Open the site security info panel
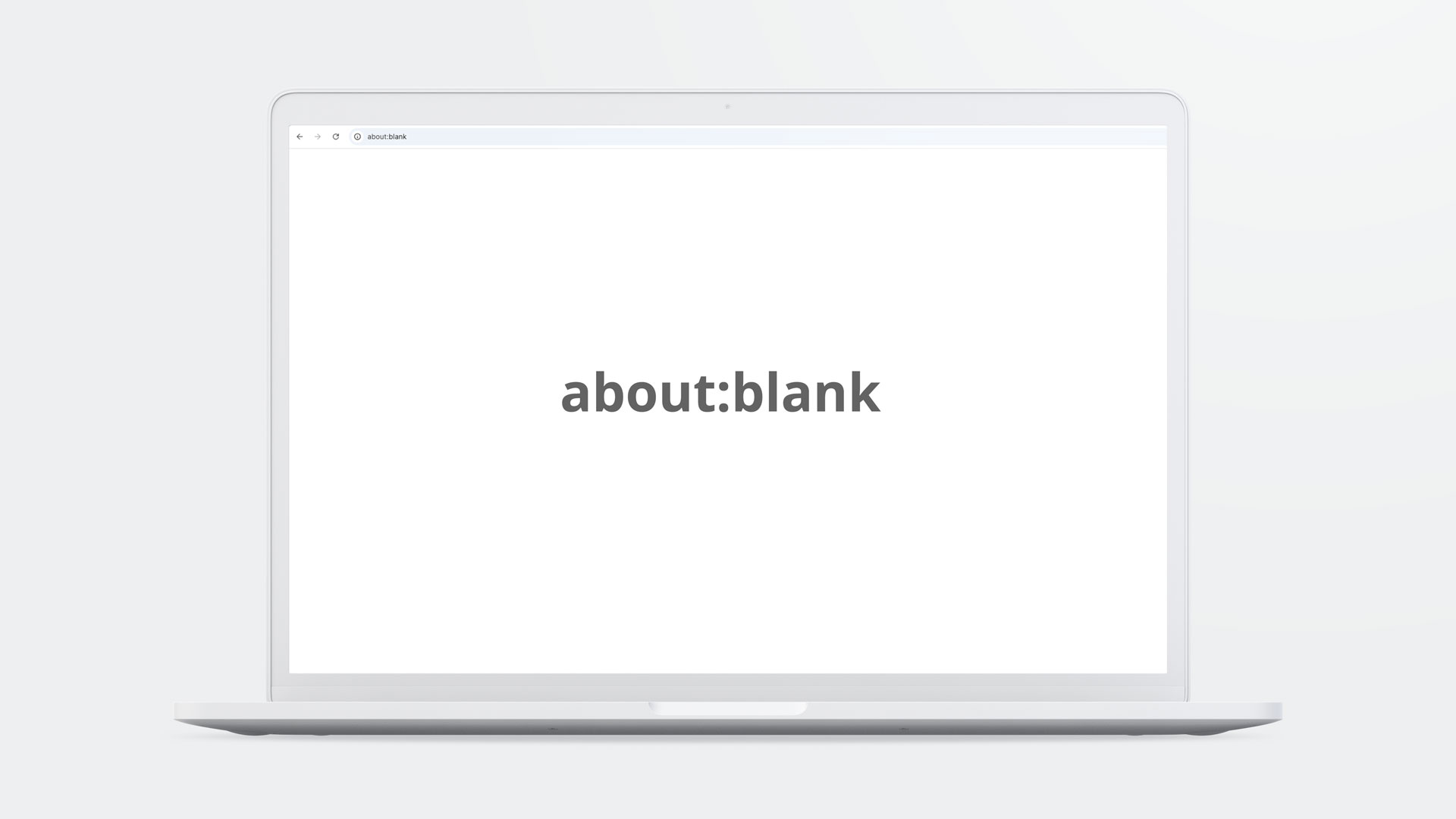Screen dimensions: 1456x819 tap(358, 136)
